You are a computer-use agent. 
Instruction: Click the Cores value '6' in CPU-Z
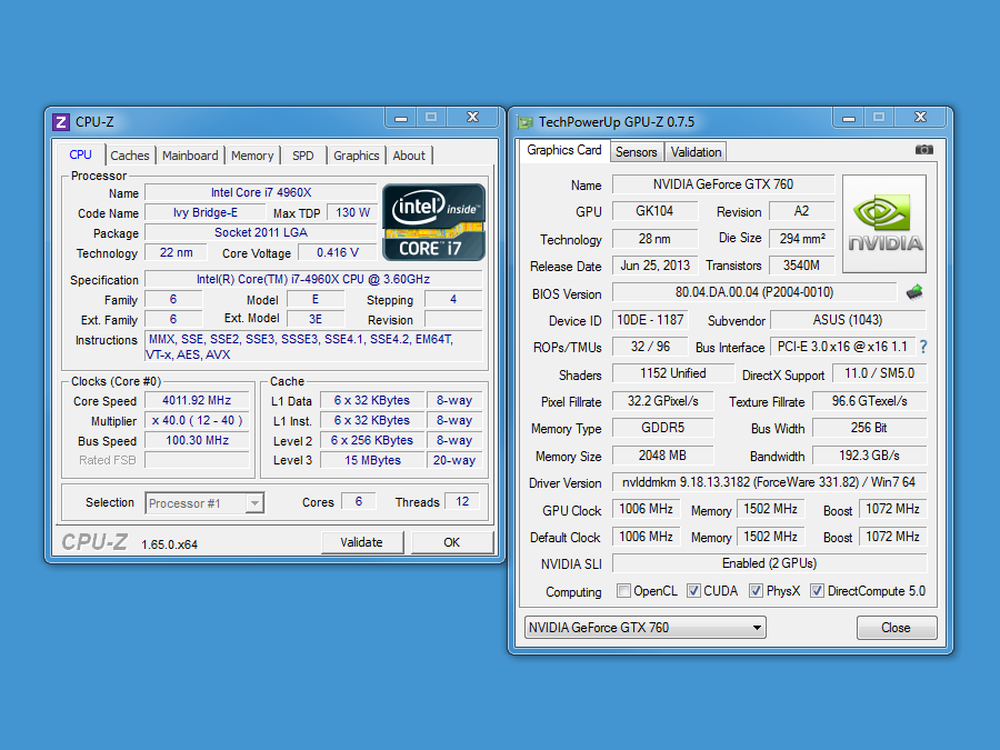(358, 502)
